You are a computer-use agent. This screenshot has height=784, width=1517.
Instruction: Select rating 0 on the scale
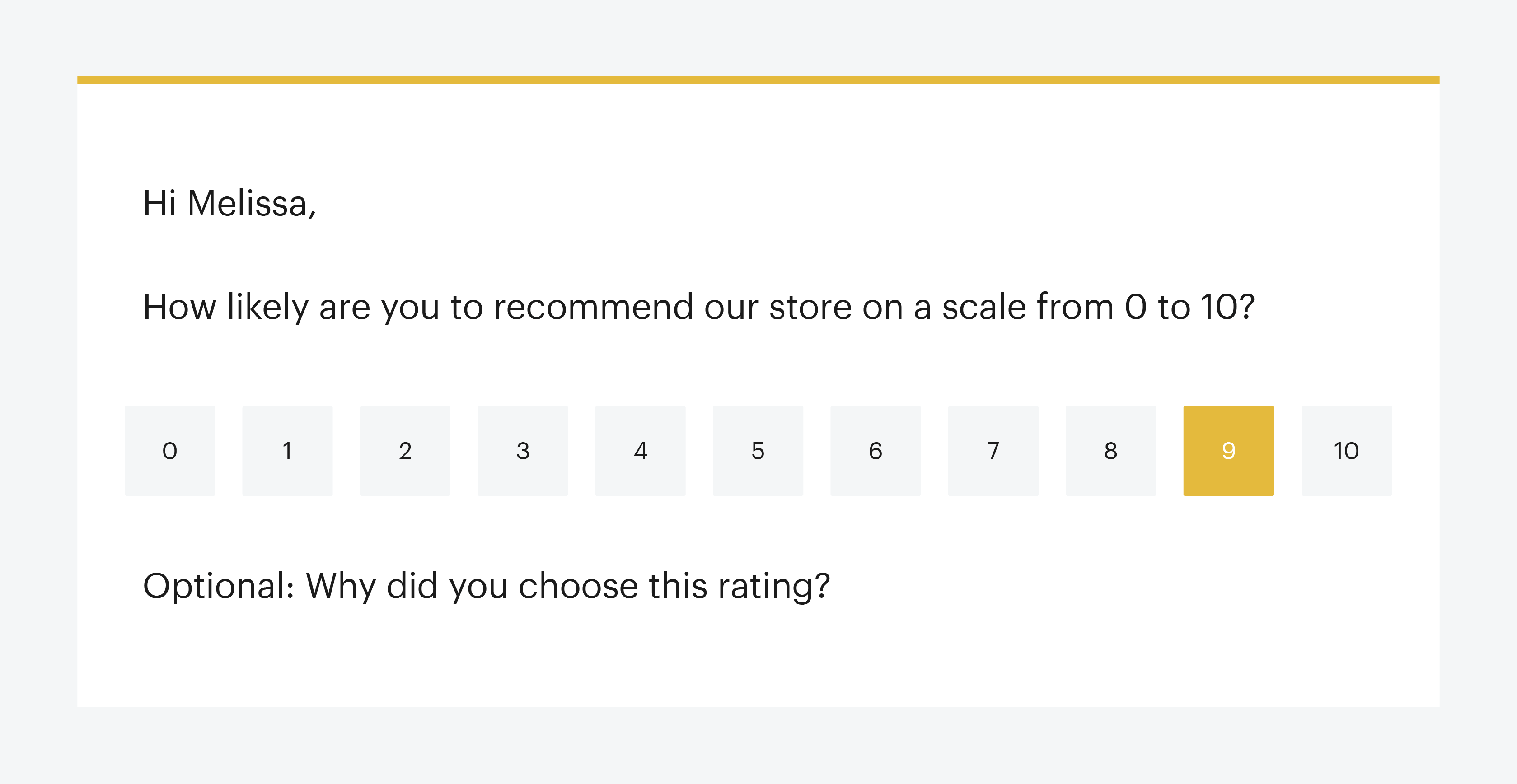pos(169,451)
